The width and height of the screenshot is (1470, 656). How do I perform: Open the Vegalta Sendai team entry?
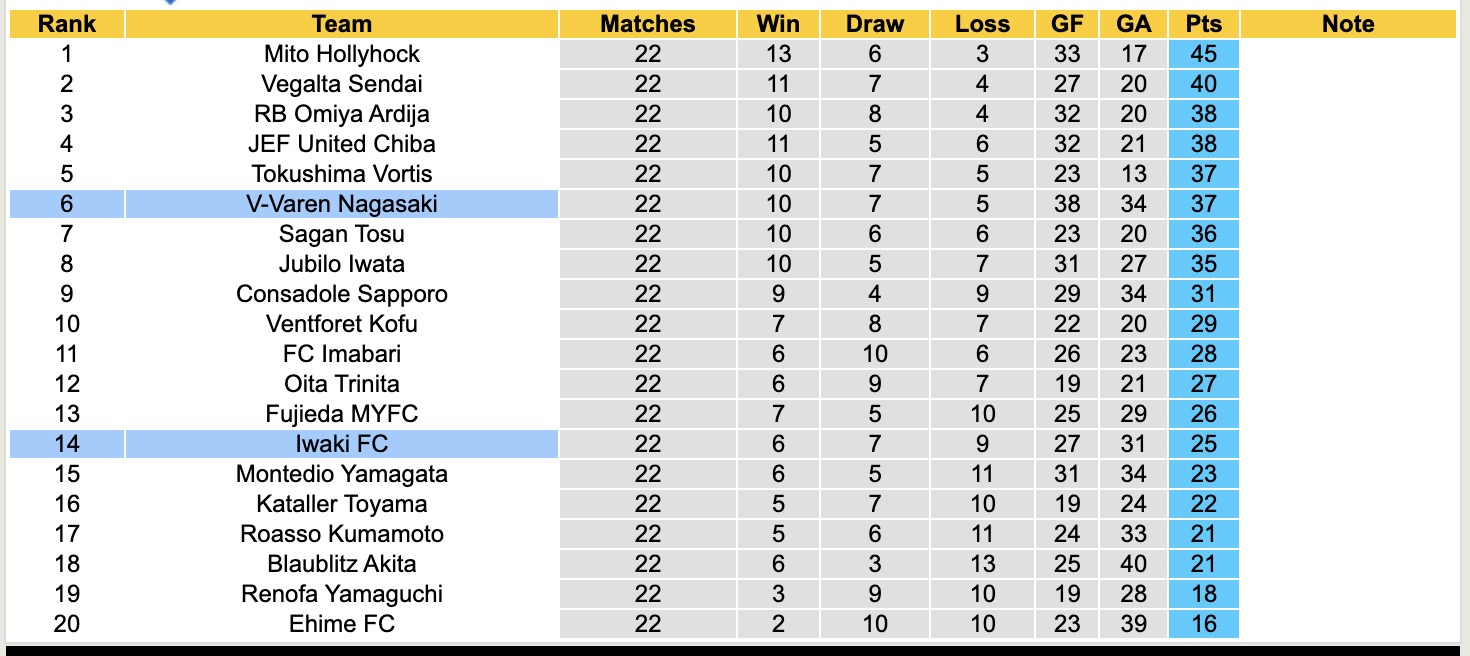point(342,84)
